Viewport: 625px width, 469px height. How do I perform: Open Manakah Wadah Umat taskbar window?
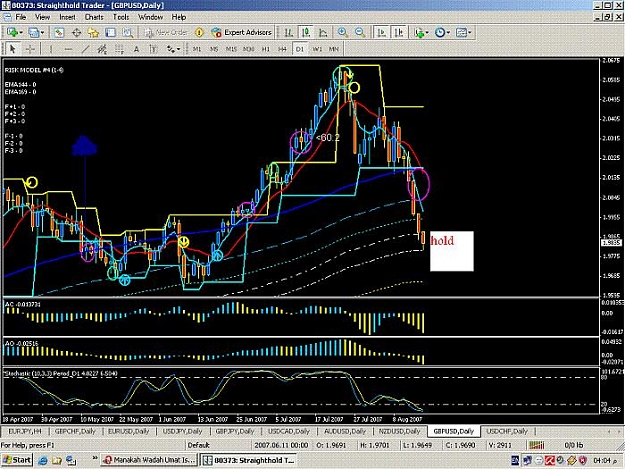(149, 460)
